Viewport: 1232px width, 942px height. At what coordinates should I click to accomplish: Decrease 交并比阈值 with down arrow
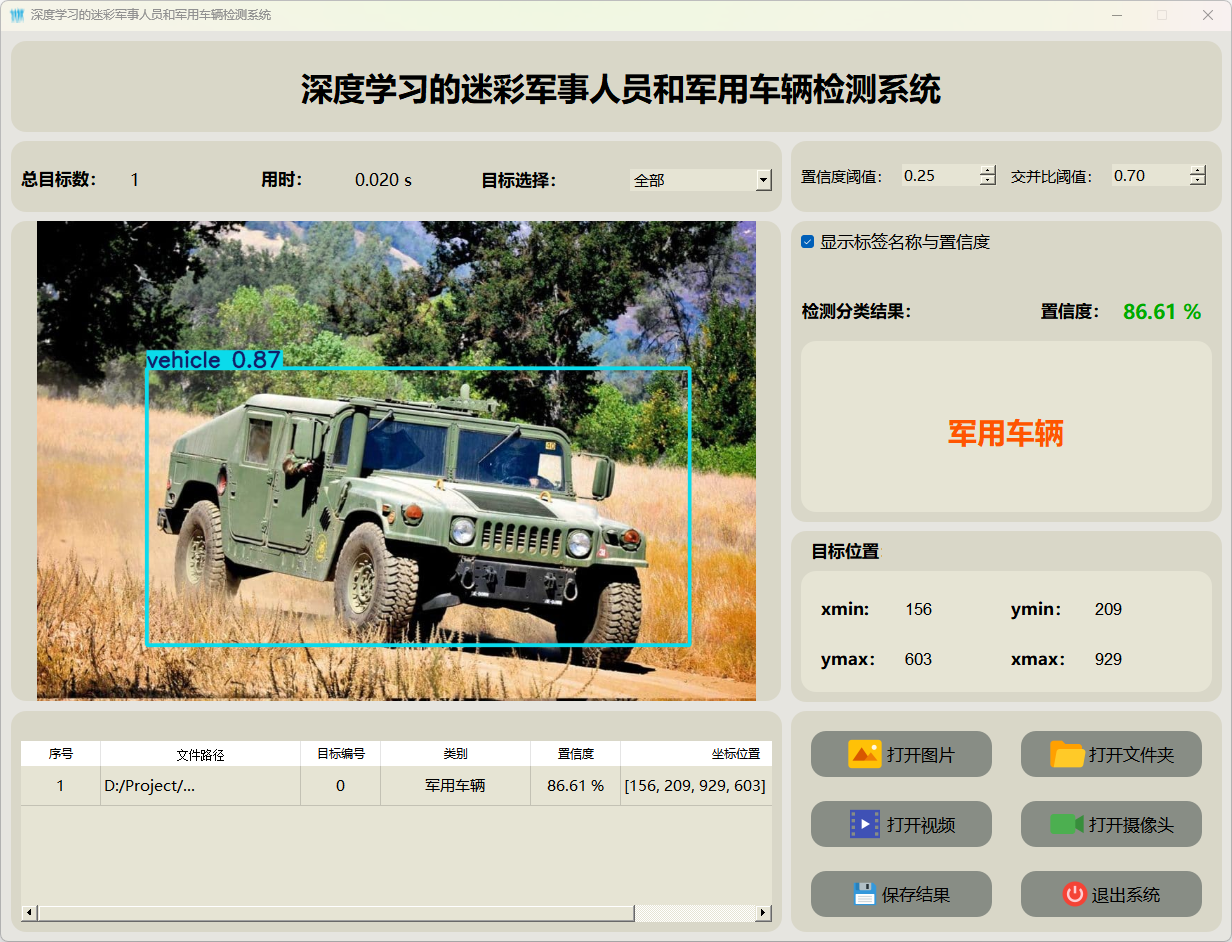click(x=1198, y=181)
